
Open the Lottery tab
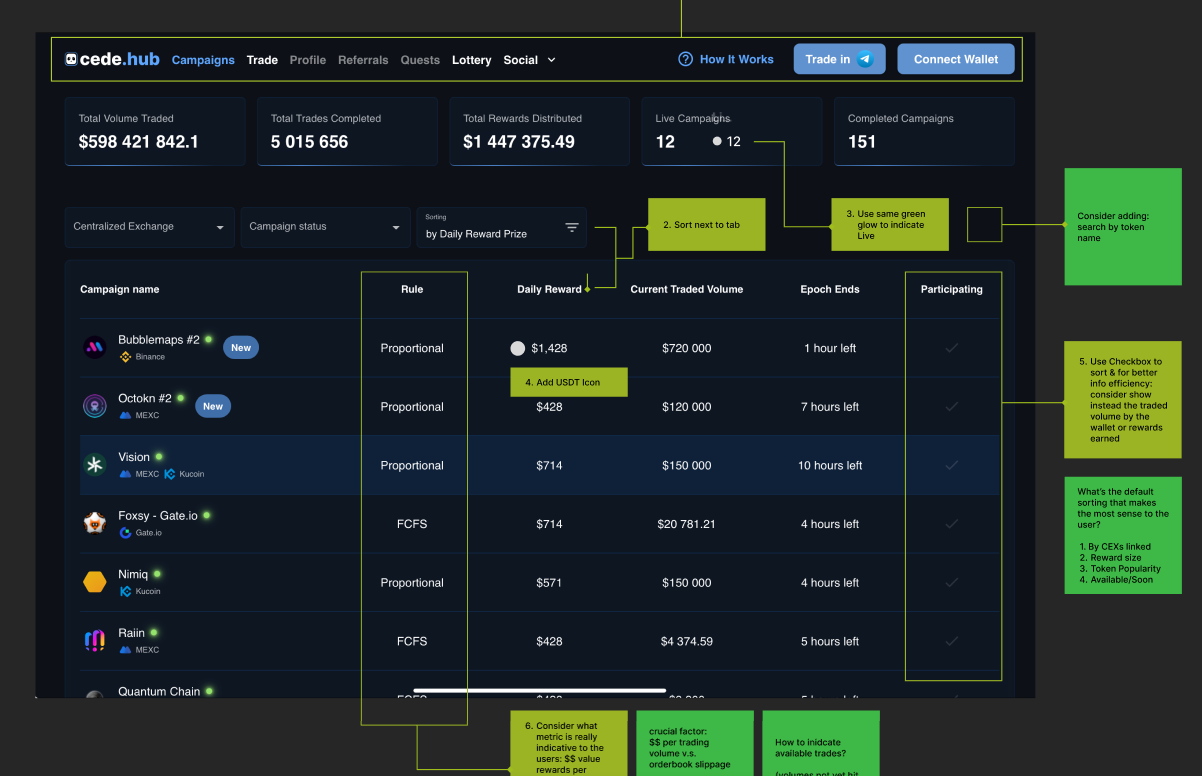point(471,60)
